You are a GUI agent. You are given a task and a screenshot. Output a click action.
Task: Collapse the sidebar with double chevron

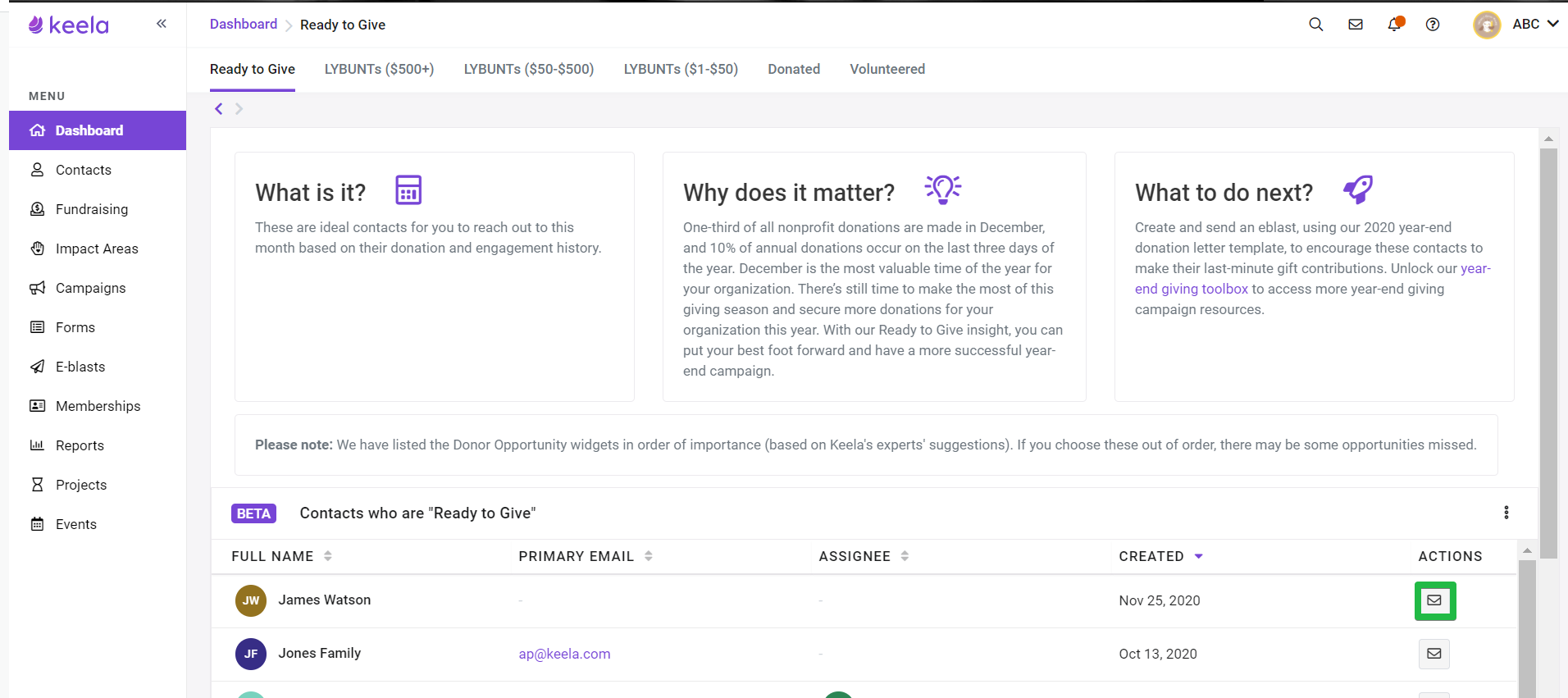click(x=162, y=24)
